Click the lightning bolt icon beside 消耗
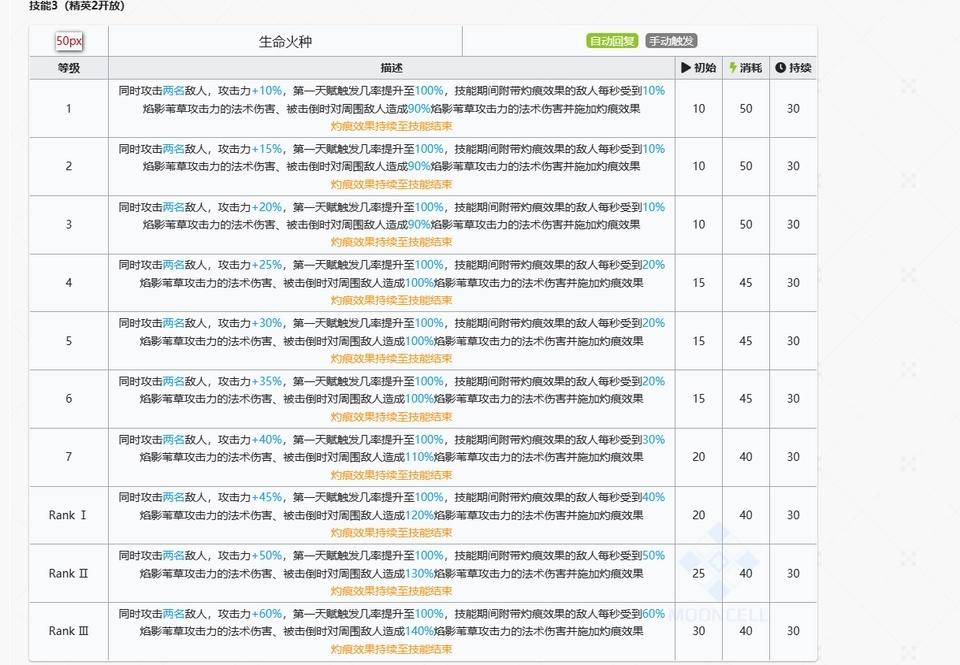This screenshot has width=960, height=665. point(732,68)
